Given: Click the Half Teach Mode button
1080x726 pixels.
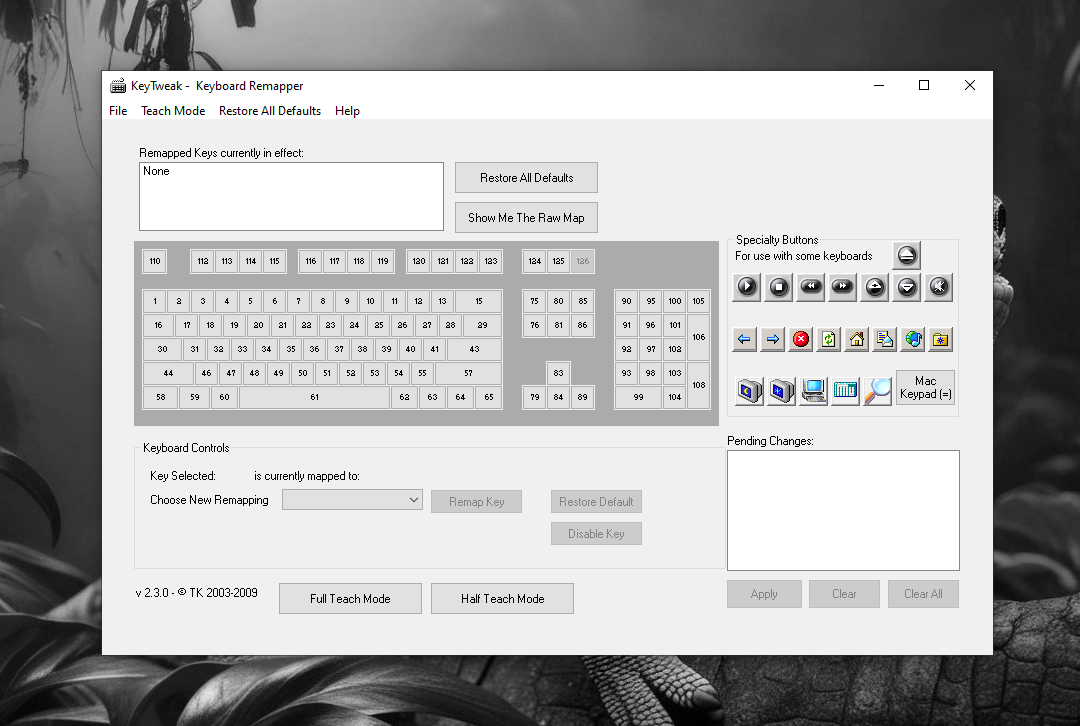Looking at the screenshot, I should click(502, 599).
